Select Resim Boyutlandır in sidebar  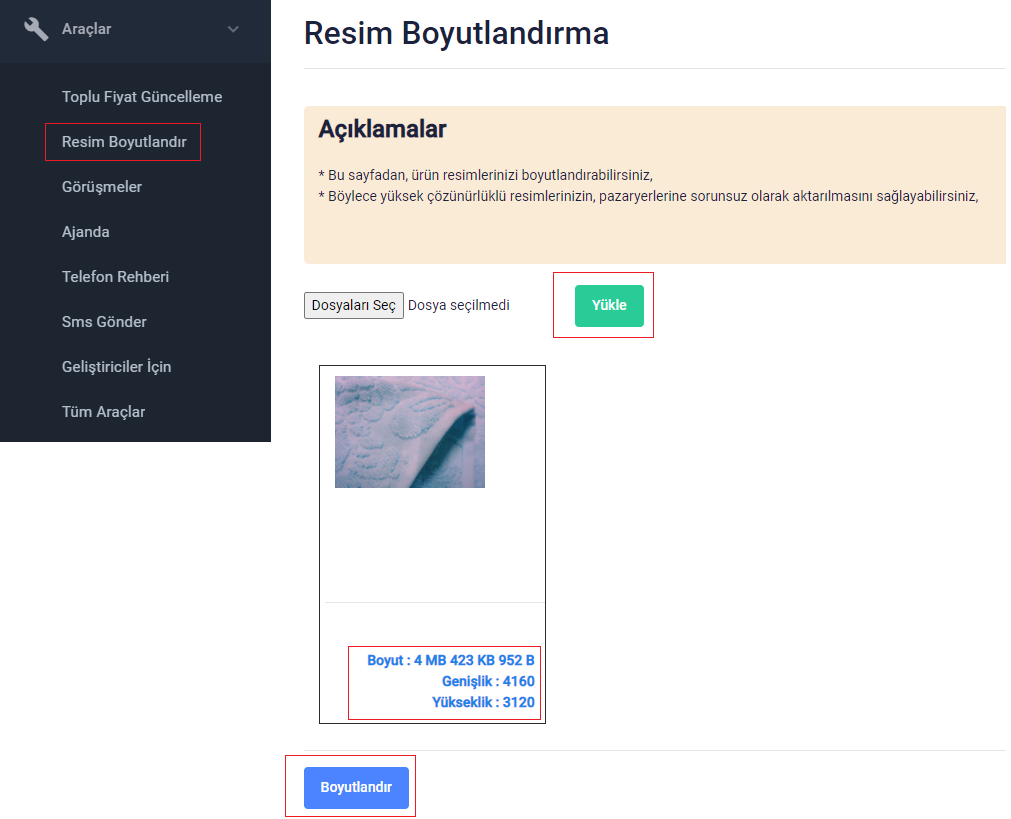point(124,142)
